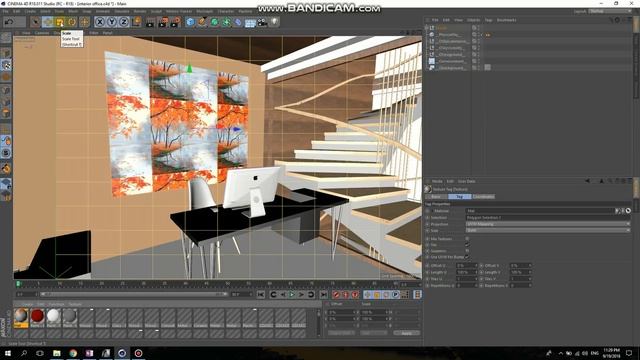Add a Camera object
This screenshot has height=360, width=640.
[262, 22]
